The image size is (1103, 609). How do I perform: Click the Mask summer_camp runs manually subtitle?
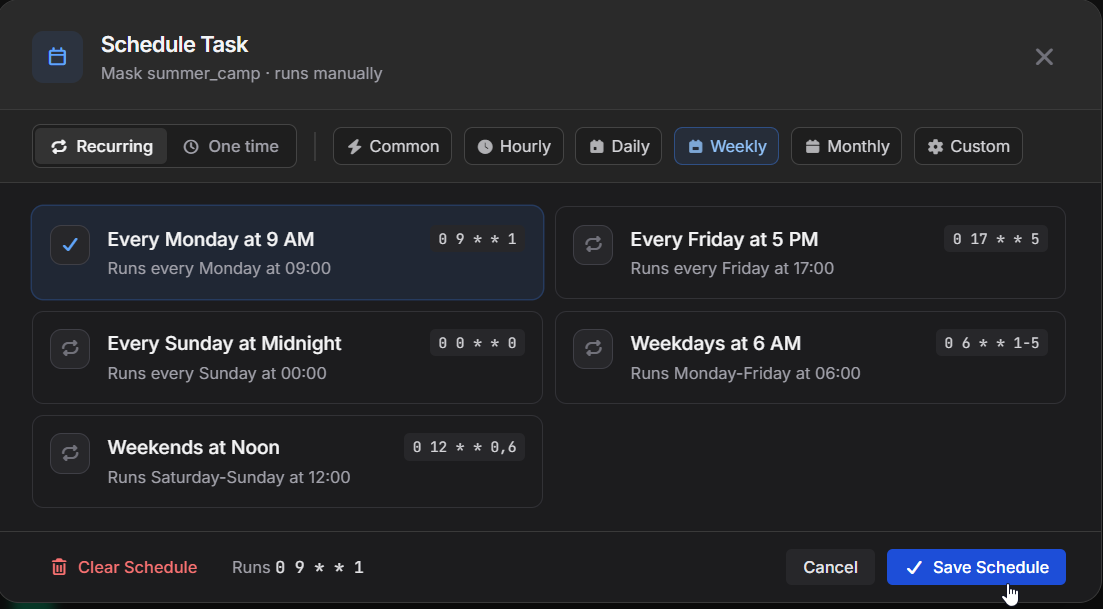[x=241, y=73]
